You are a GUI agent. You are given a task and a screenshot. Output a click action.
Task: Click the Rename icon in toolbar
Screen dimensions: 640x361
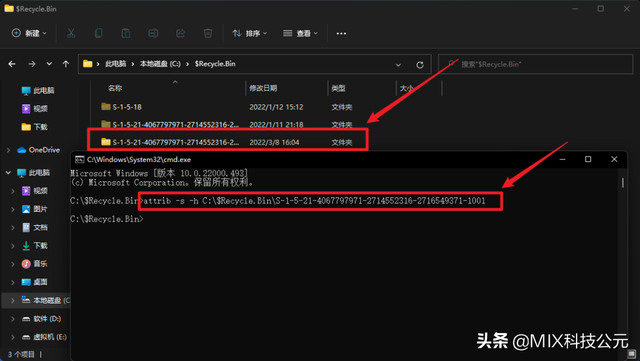pos(153,33)
